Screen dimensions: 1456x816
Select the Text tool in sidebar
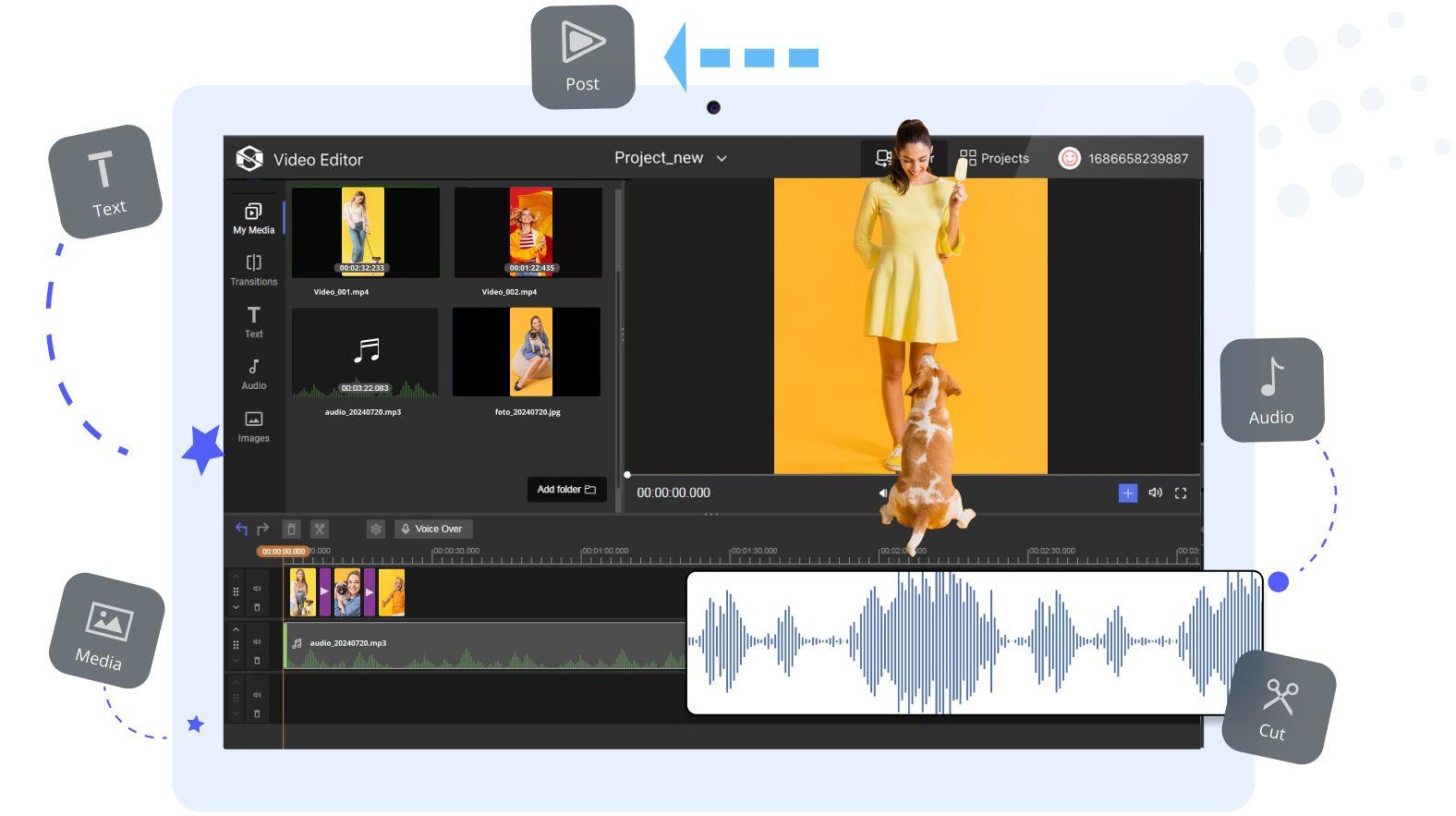(x=253, y=322)
